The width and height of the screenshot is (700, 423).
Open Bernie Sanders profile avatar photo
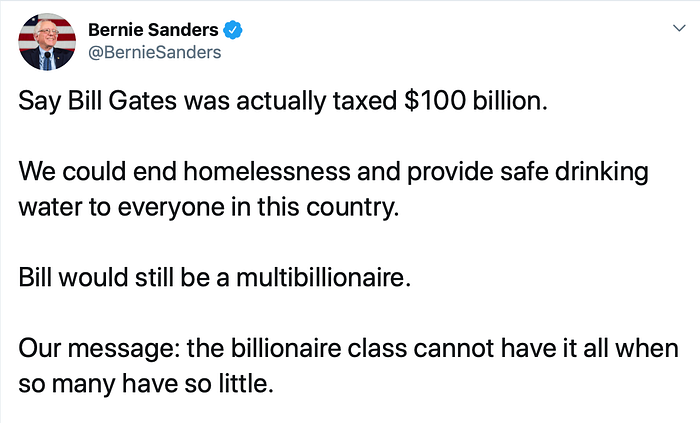(47, 41)
